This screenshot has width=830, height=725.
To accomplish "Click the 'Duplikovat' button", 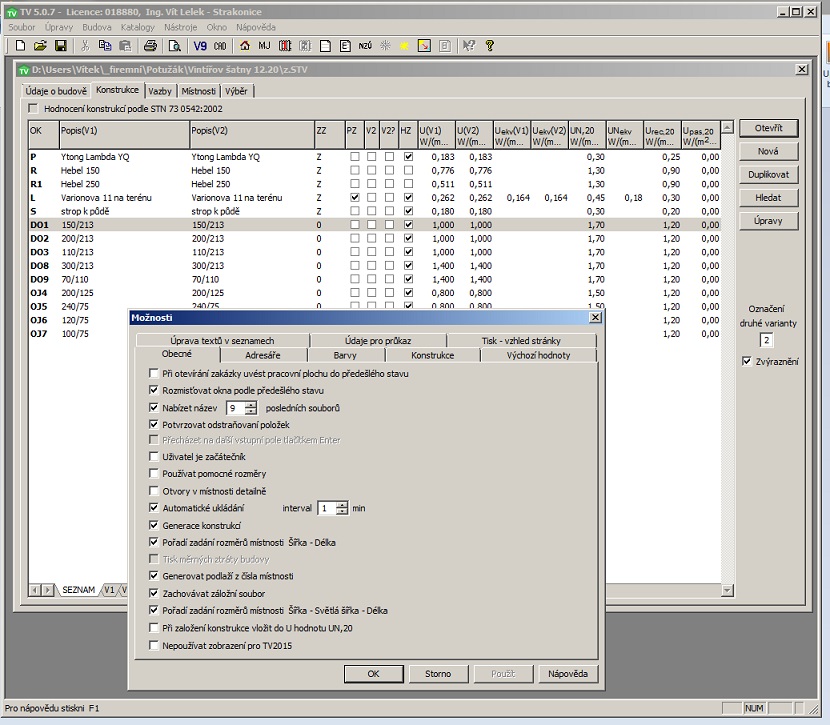I will pyautogui.click(x=768, y=174).
